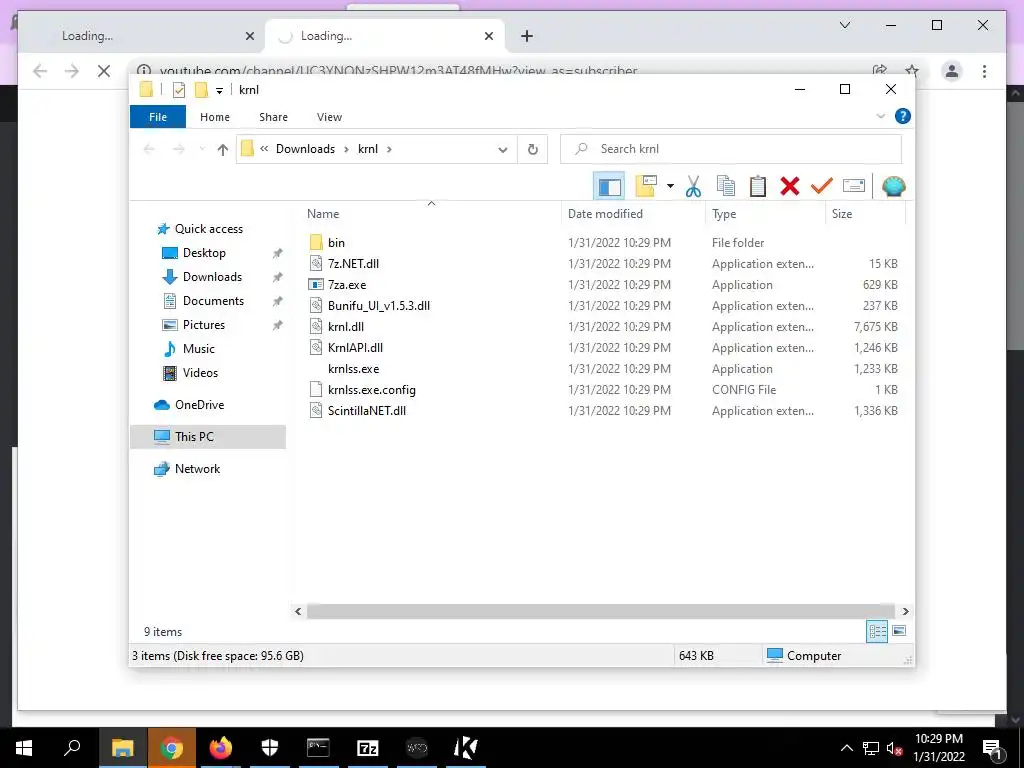The width and height of the screenshot is (1024, 768).
Task: Click the Copy toolbar icon
Action: [x=726, y=186]
